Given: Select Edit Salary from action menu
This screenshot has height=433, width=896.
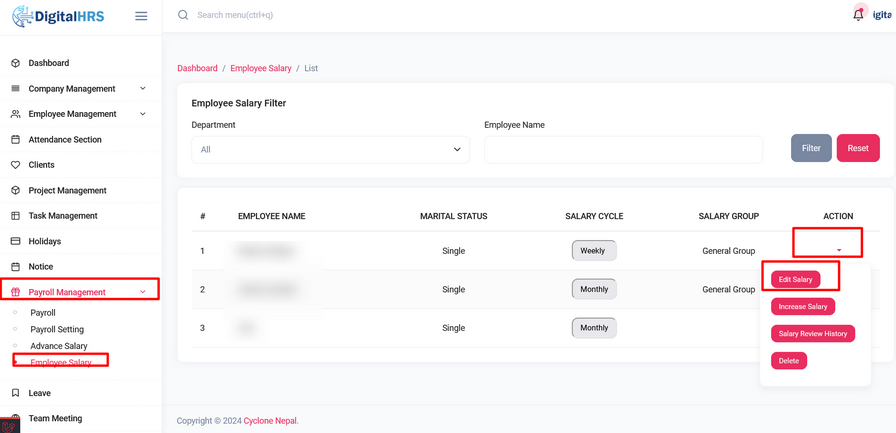Looking at the screenshot, I should (x=796, y=279).
